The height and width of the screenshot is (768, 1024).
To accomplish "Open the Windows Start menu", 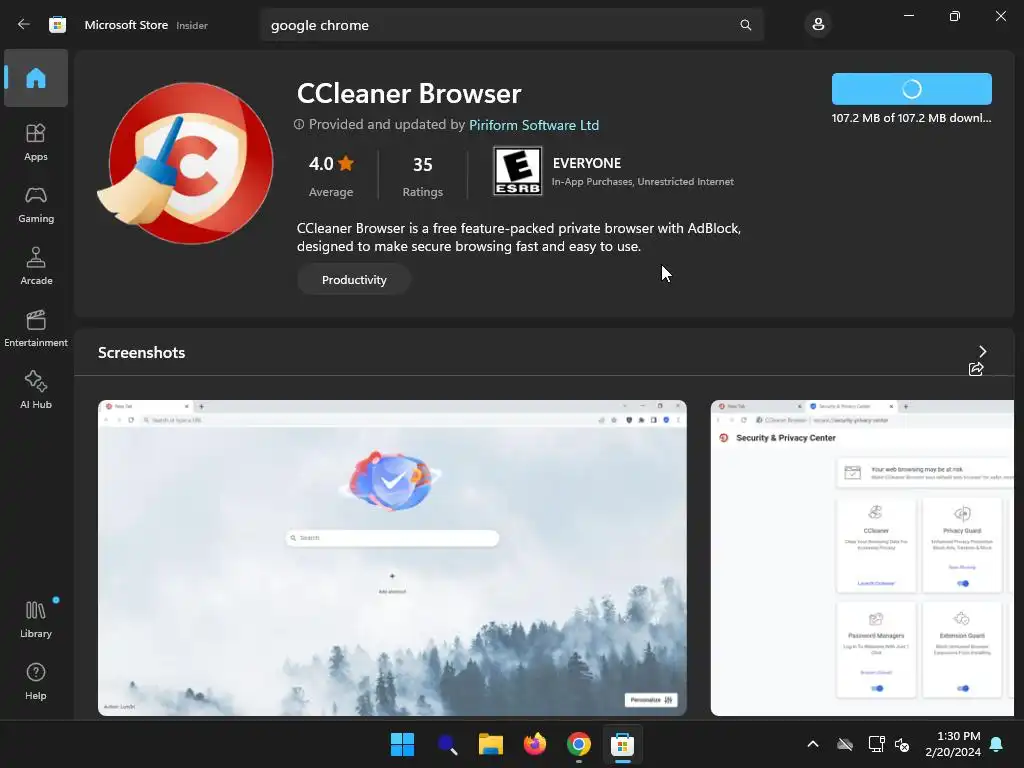I will pyautogui.click(x=402, y=744).
